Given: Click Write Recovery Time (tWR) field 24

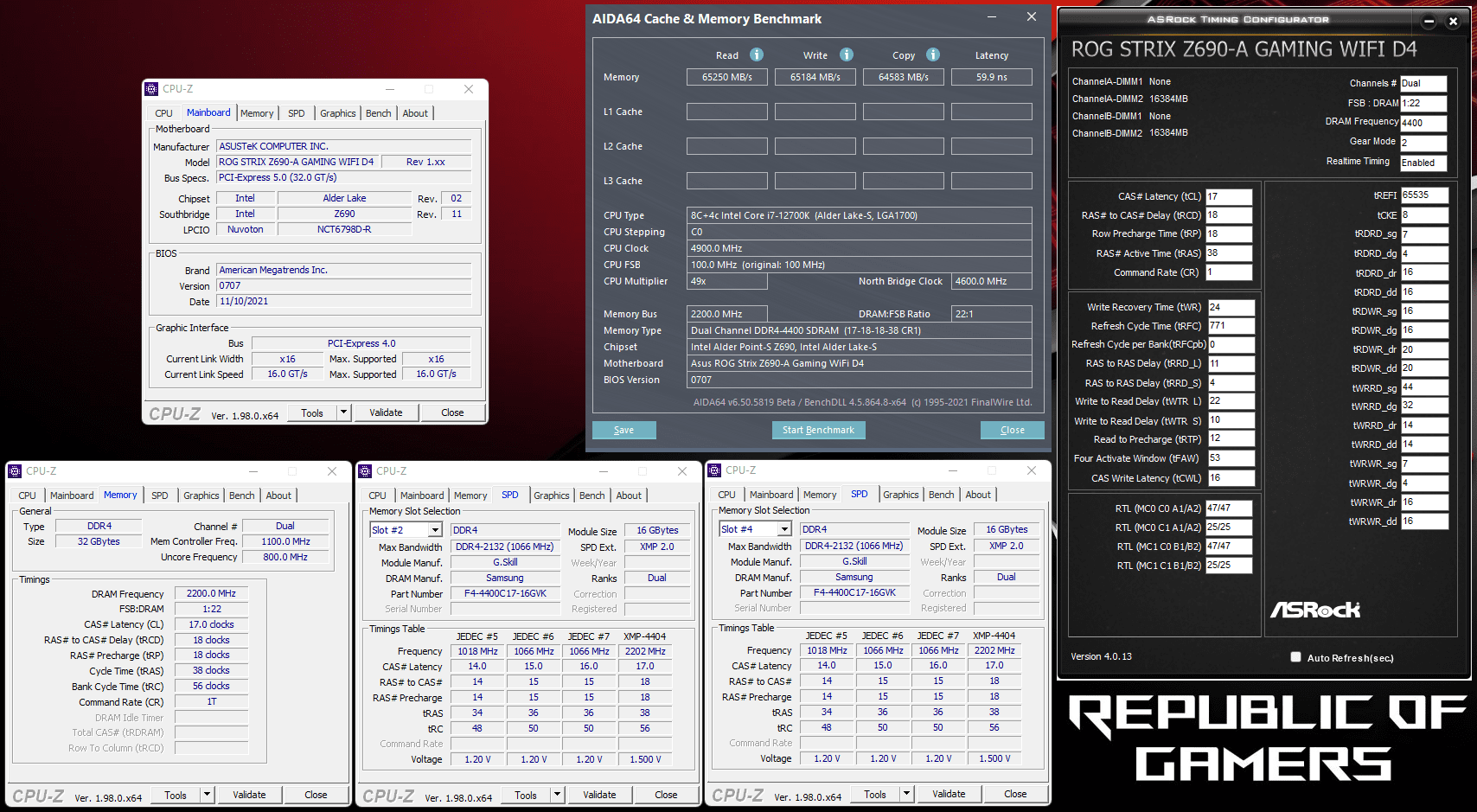Looking at the screenshot, I should [1231, 307].
